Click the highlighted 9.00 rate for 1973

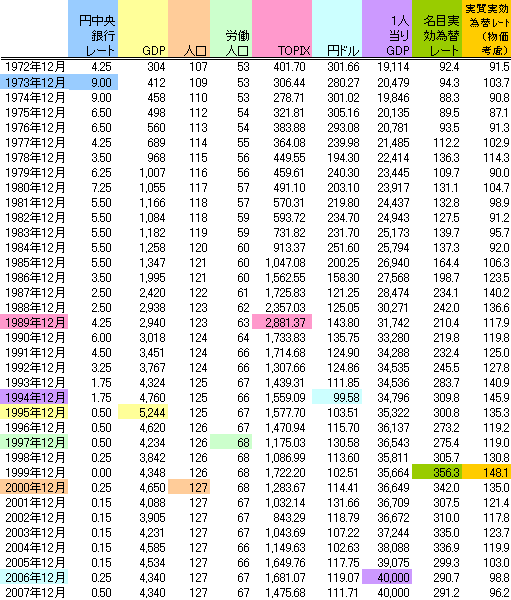(93, 82)
